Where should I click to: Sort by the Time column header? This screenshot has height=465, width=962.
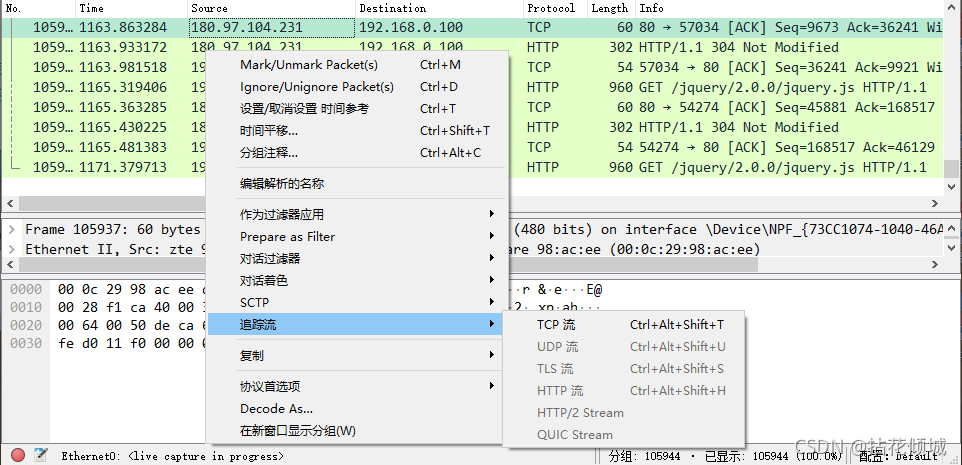[131, 8]
